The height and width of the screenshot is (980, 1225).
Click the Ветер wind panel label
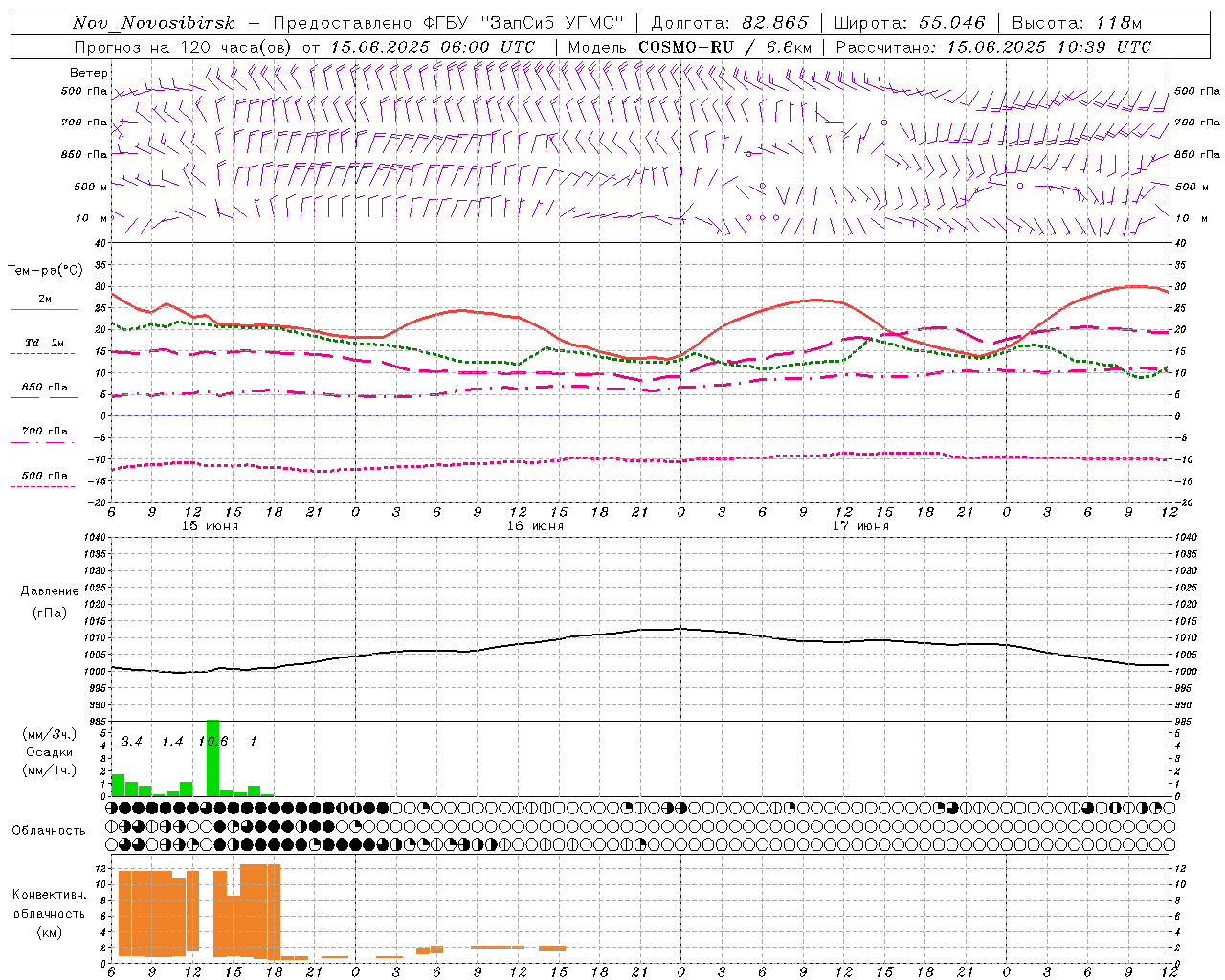(x=89, y=73)
